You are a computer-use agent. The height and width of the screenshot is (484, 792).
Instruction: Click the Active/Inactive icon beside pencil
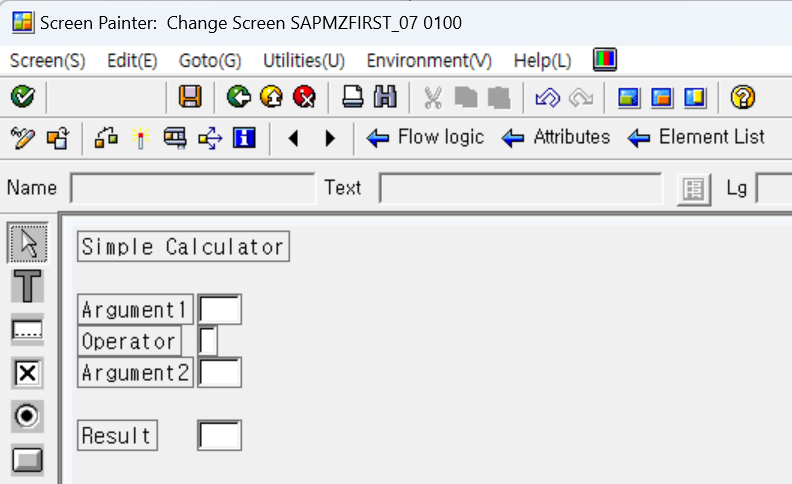tap(58, 138)
